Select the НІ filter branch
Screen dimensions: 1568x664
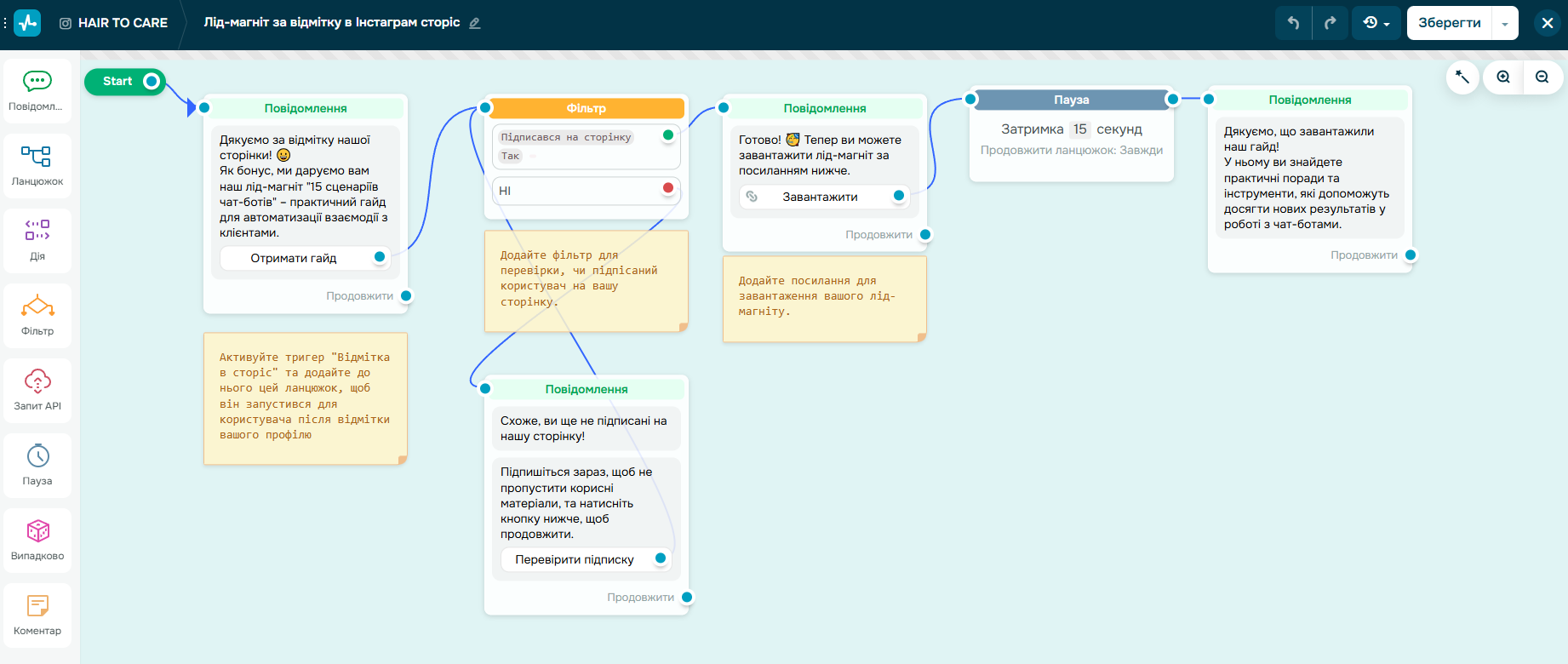[x=587, y=191]
